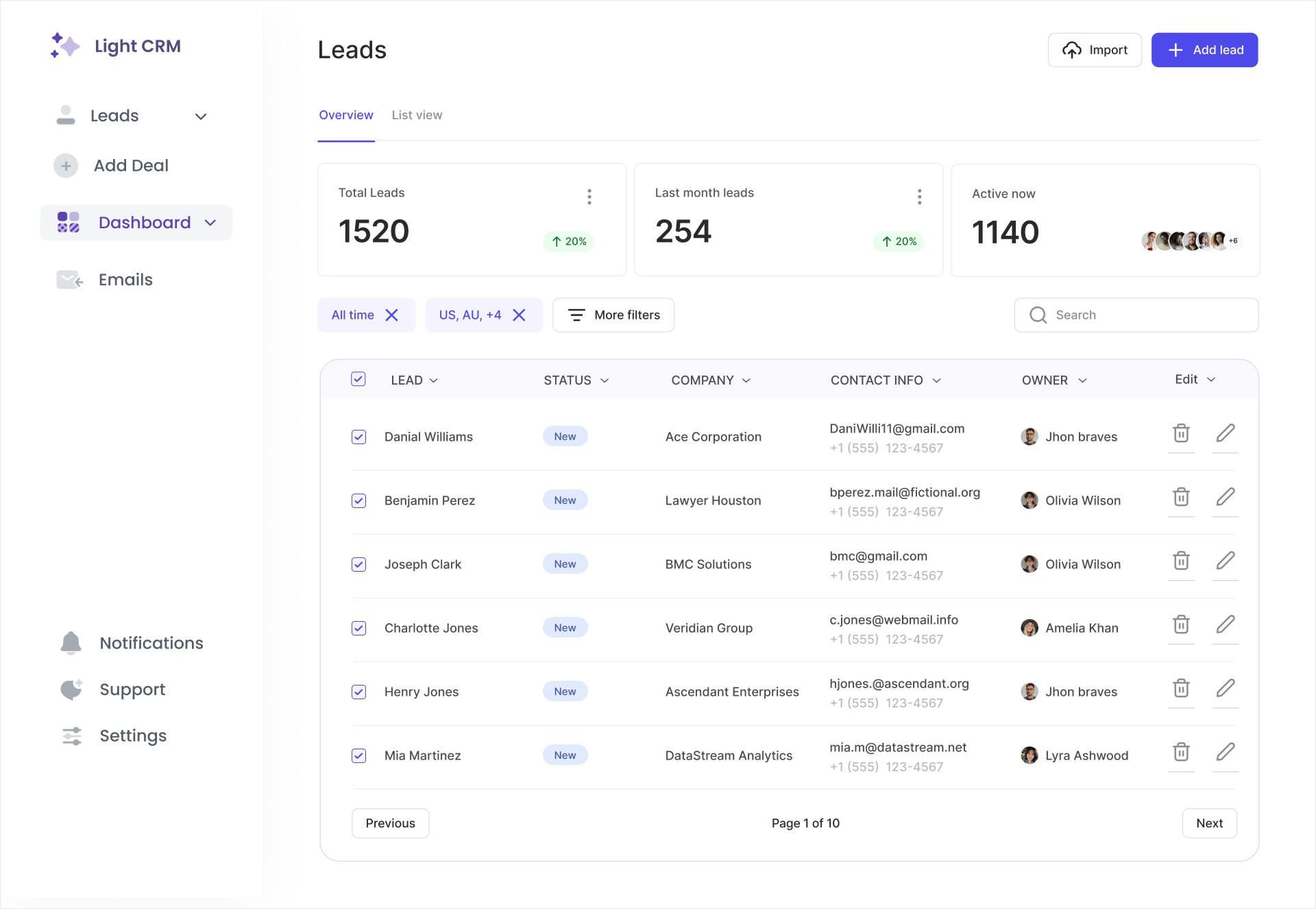Toggle the select-all checkbox in table header

[358, 379]
